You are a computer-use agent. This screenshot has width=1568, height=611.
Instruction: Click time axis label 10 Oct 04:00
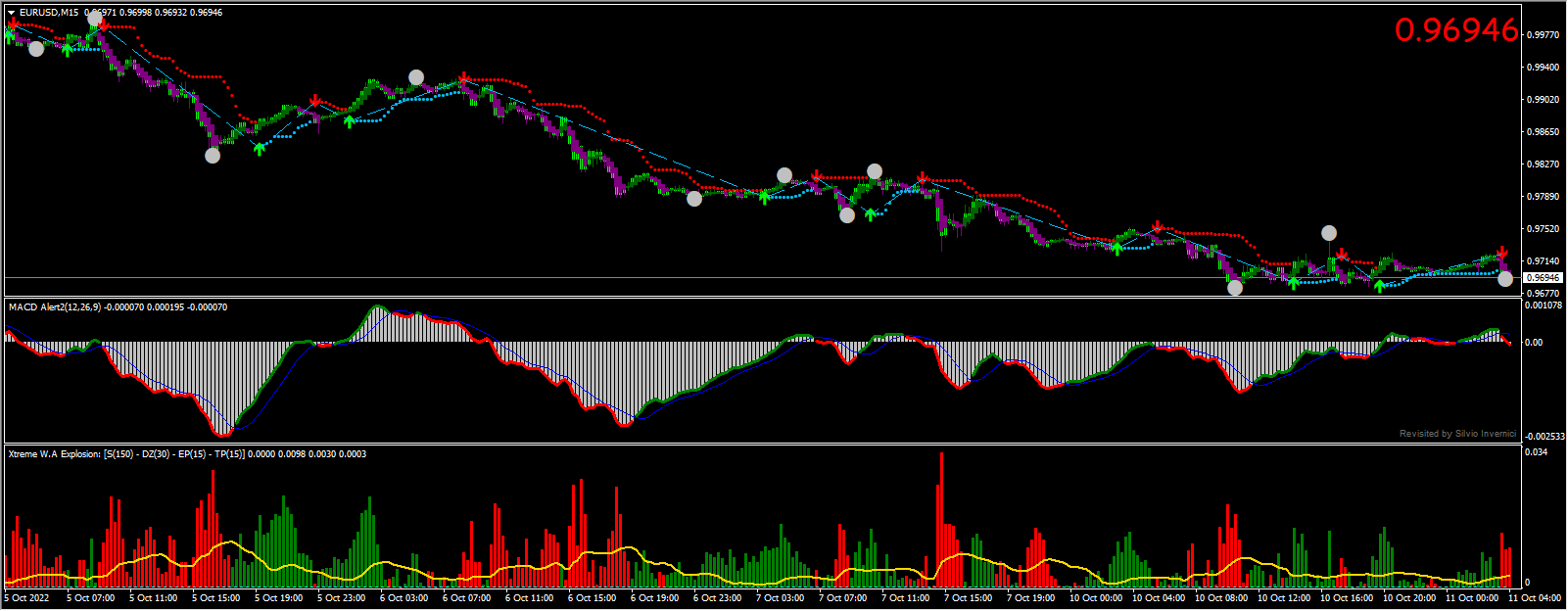tap(1159, 597)
